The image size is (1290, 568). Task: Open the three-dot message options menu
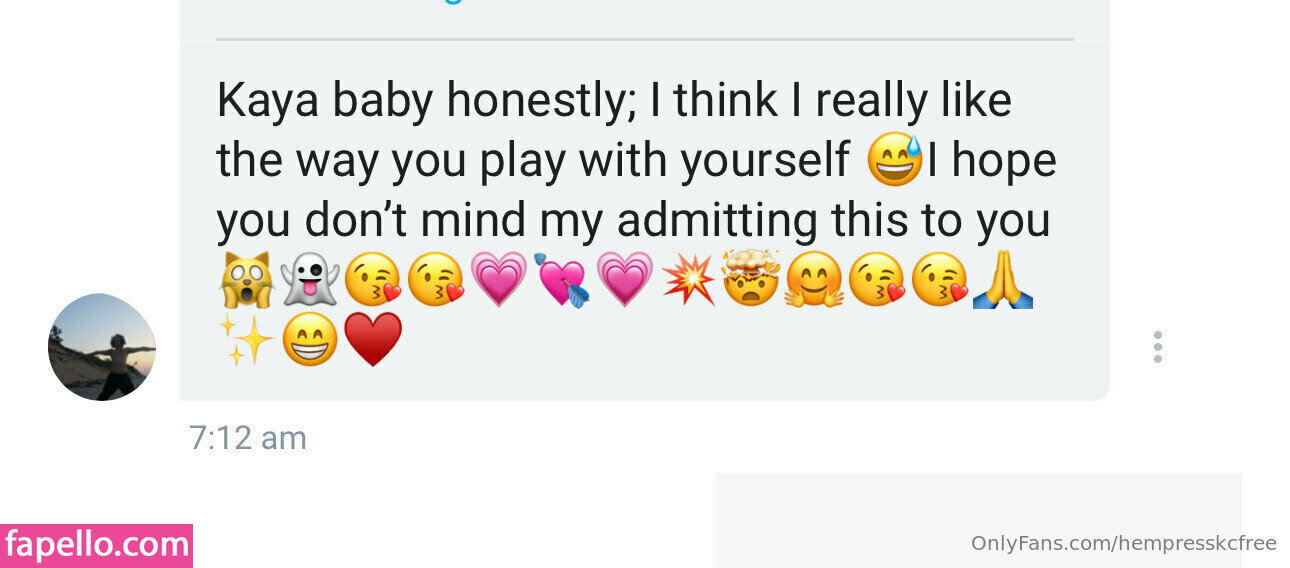[1157, 347]
